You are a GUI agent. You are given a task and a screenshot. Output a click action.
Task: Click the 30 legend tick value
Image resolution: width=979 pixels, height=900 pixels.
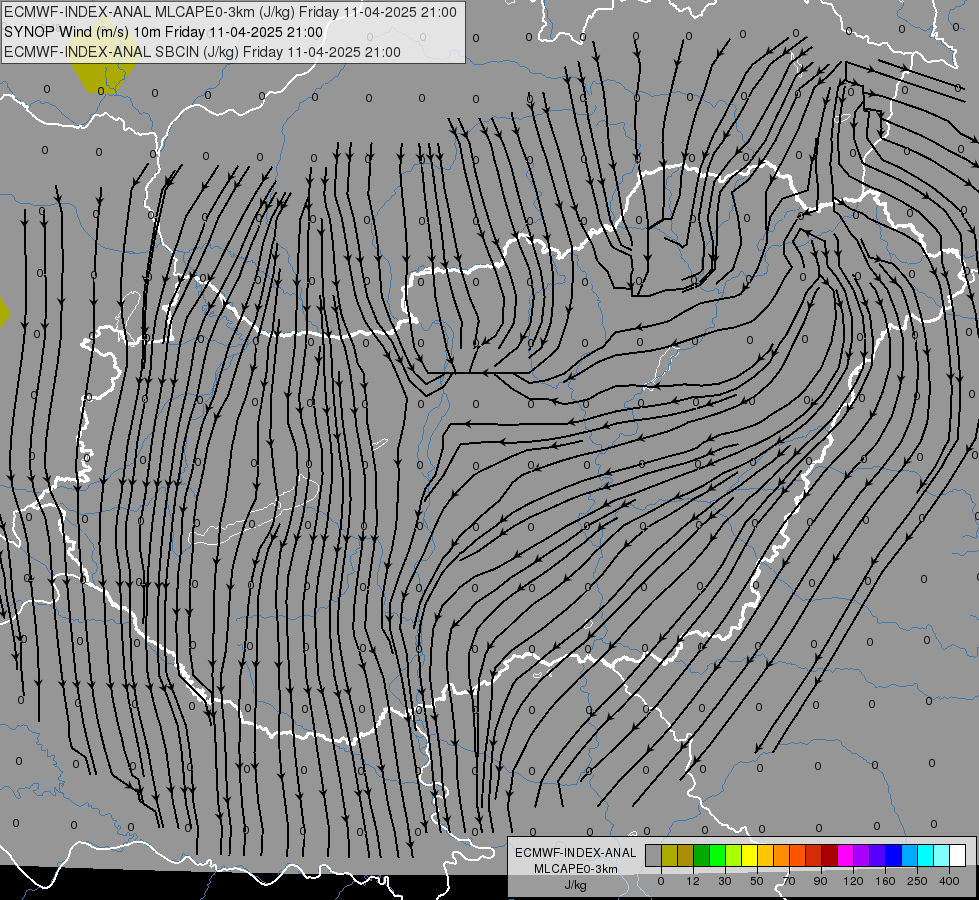(725, 881)
